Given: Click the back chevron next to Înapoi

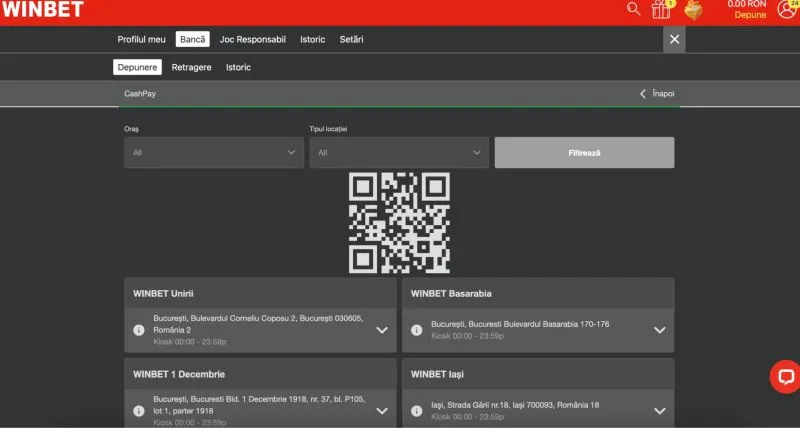Looking at the screenshot, I should [642, 94].
